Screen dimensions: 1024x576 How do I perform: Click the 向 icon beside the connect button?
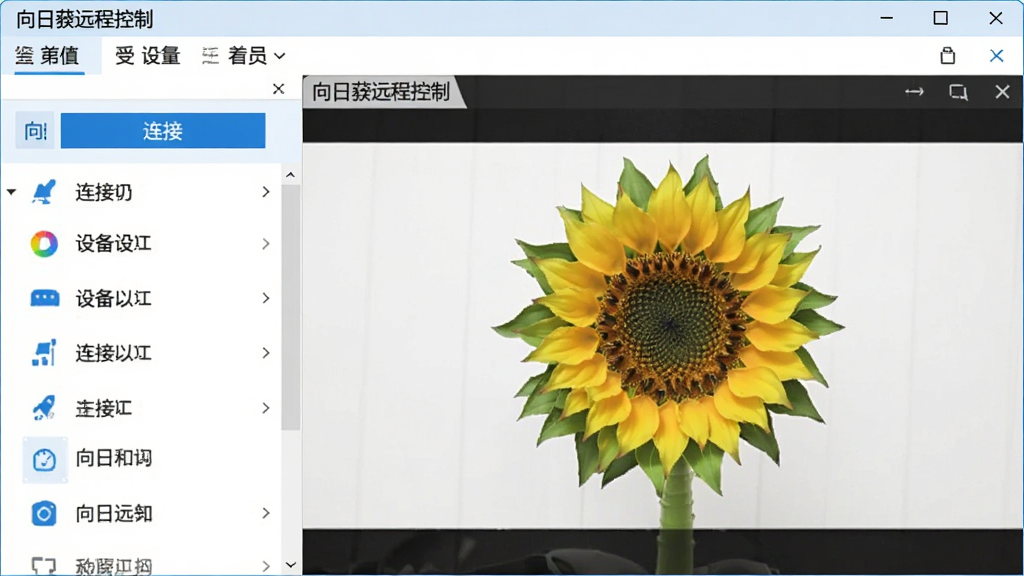point(35,131)
